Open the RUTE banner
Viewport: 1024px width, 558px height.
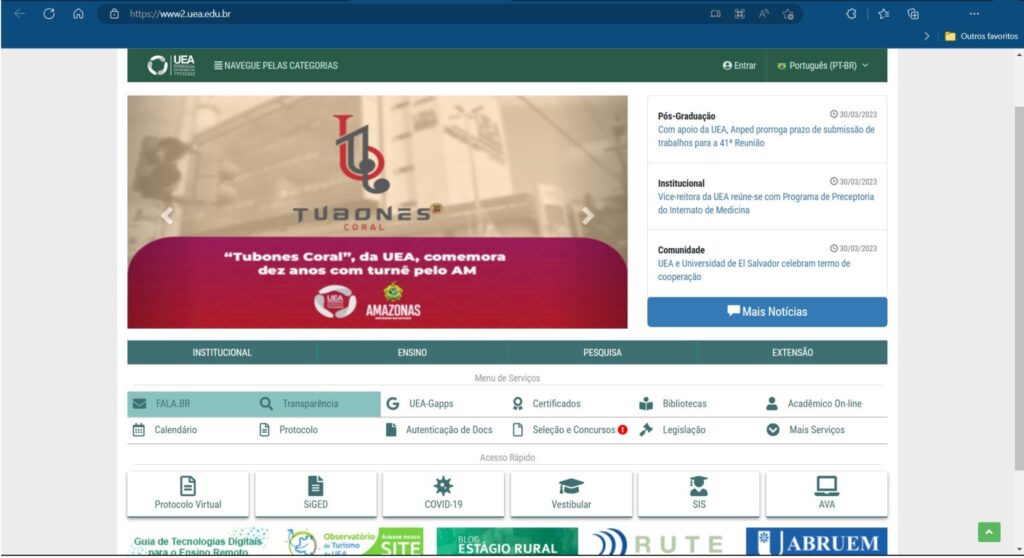659,542
